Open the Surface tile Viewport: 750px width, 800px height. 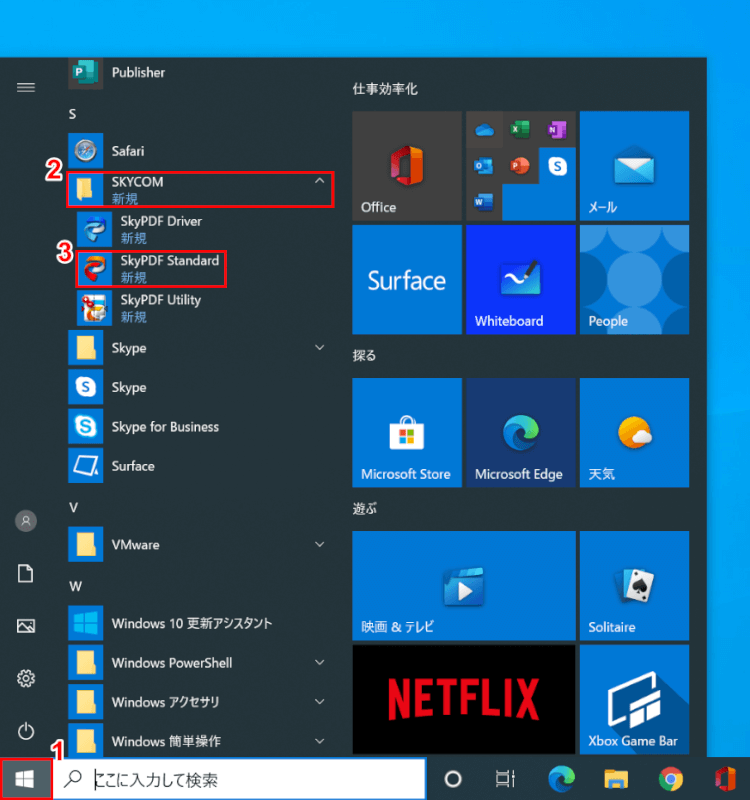(x=407, y=280)
